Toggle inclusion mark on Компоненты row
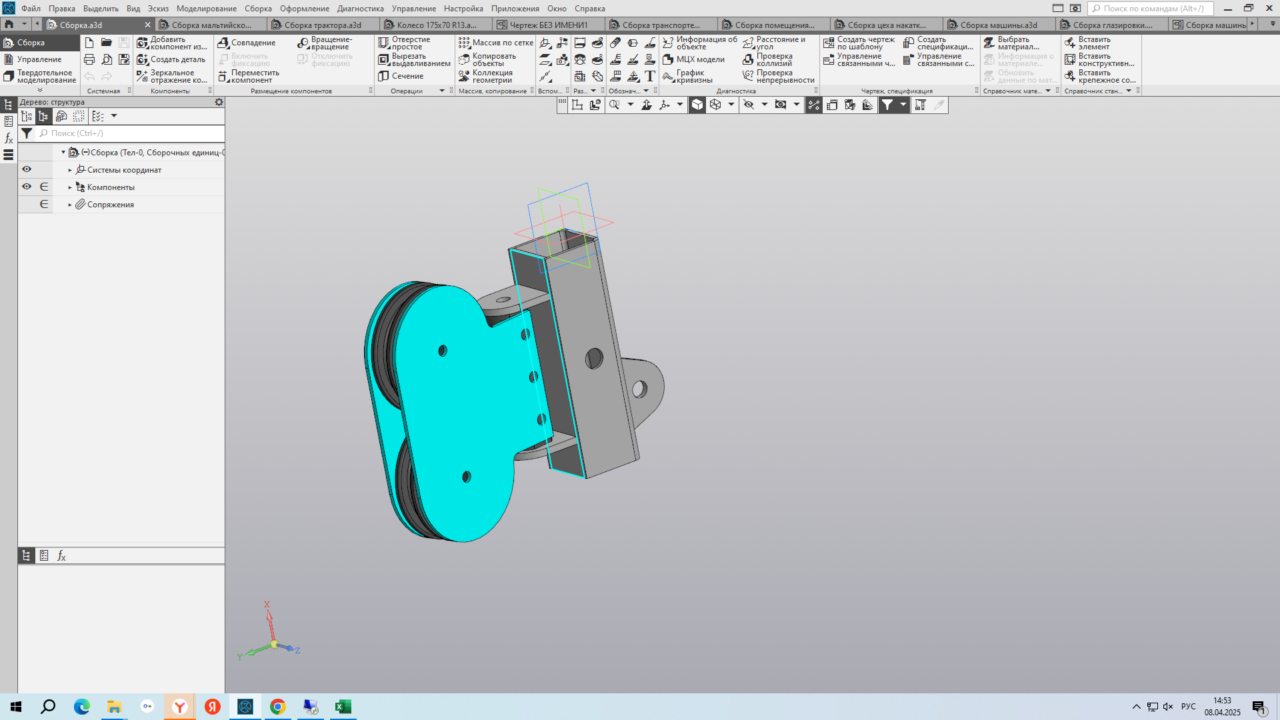1280x720 pixels. pos(44,187)
